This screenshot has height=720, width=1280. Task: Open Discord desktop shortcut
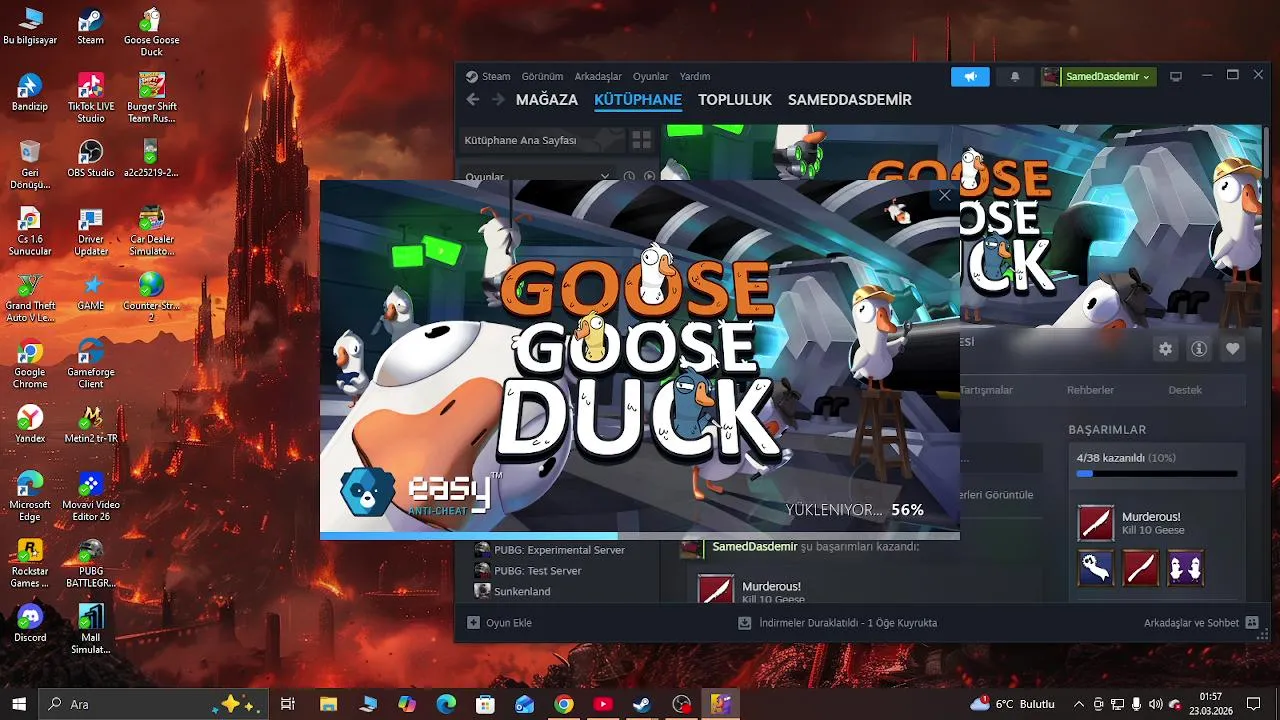(x=30, y=623)
